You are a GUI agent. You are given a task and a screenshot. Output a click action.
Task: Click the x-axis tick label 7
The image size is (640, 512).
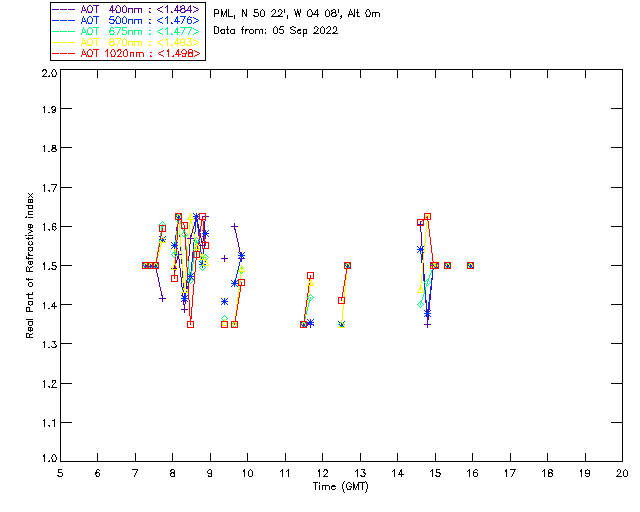tap(135, 473)
